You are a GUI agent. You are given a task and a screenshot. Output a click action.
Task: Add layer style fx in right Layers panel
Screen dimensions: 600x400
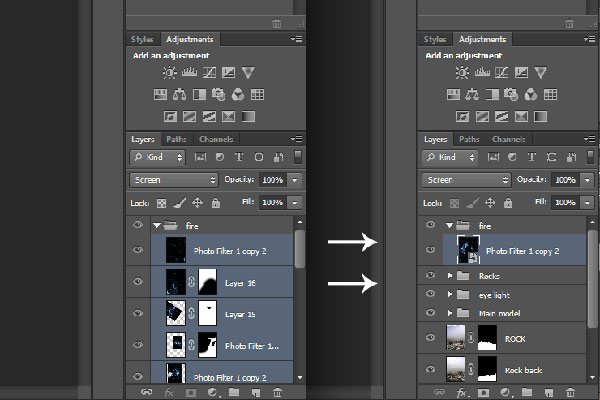pyautogui.click(x=462, y=392)
